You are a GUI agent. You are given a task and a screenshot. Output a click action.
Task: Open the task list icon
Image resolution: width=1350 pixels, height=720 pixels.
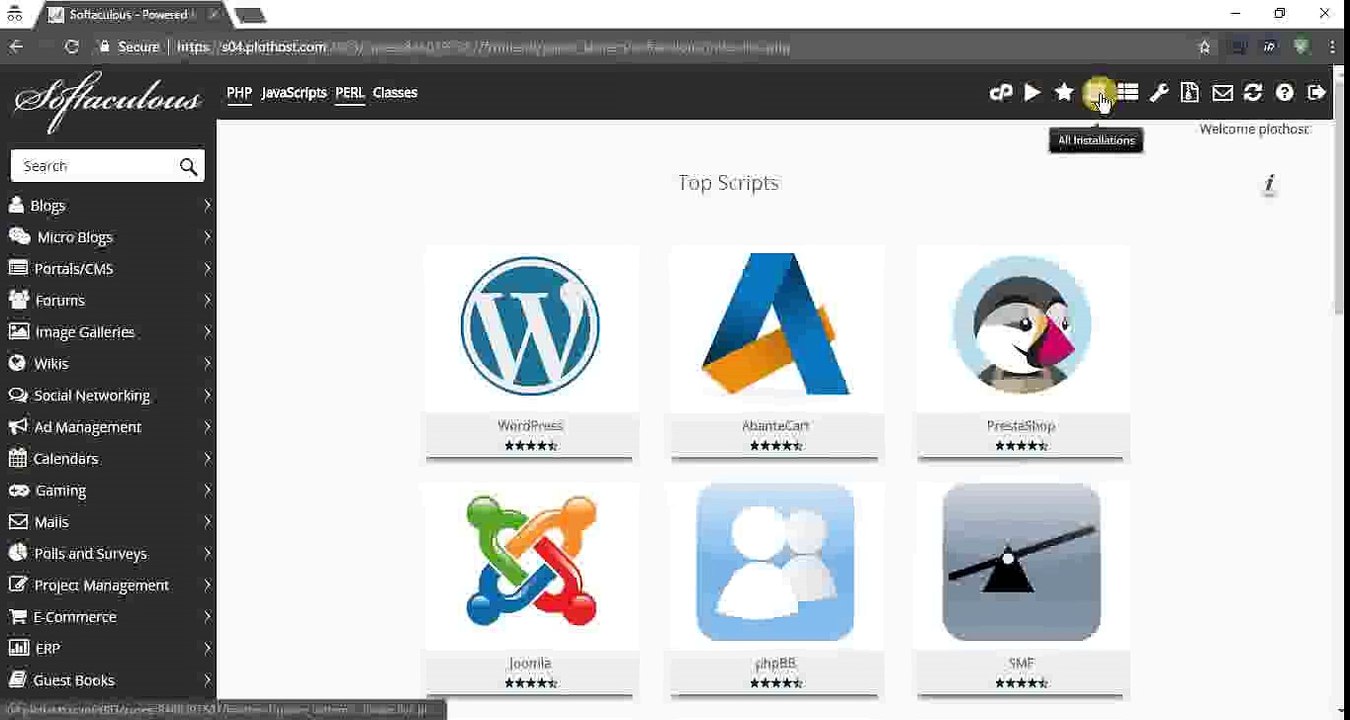pyautogui.click(x=1128, y=93)
